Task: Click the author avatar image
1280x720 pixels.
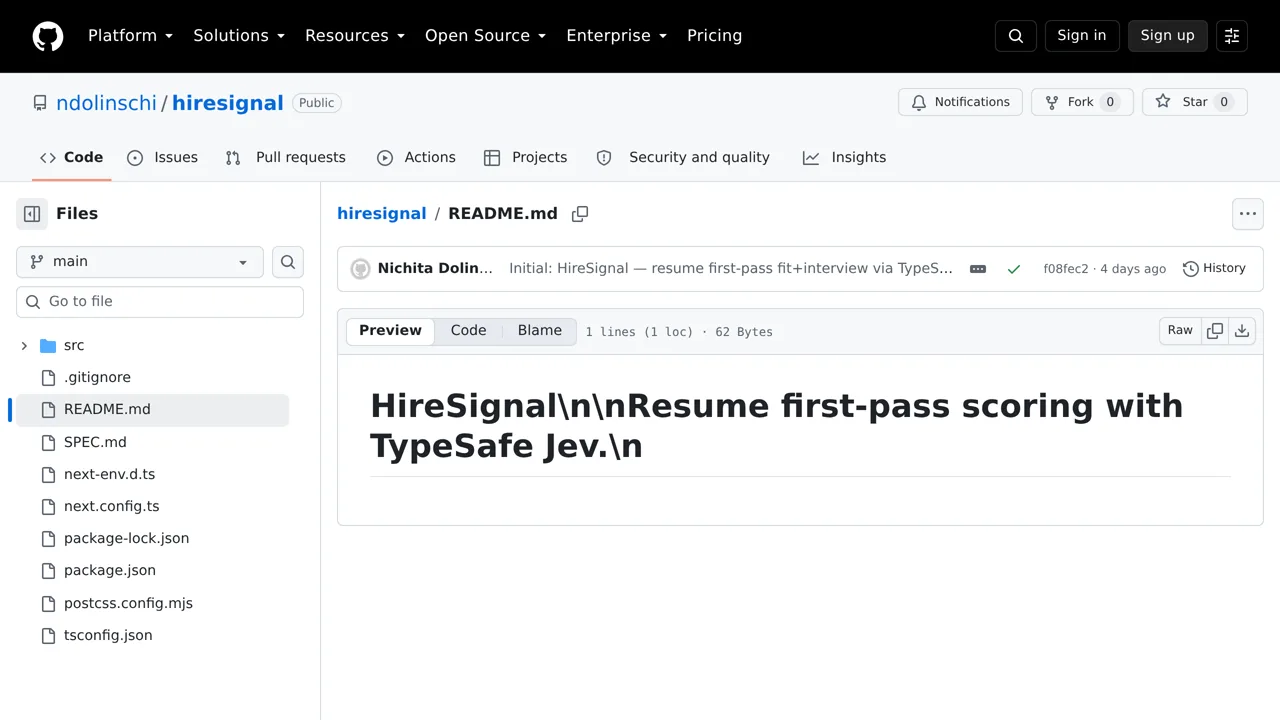Action: (x=360, y=269)
